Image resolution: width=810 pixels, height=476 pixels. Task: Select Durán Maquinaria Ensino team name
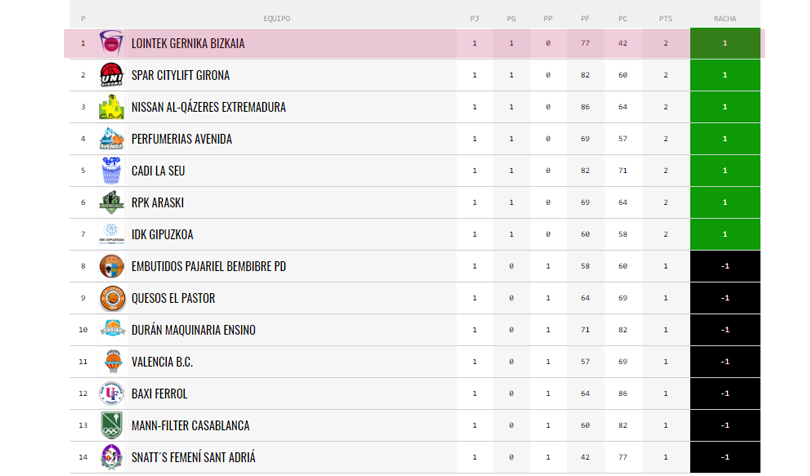(x=193, y=330)
